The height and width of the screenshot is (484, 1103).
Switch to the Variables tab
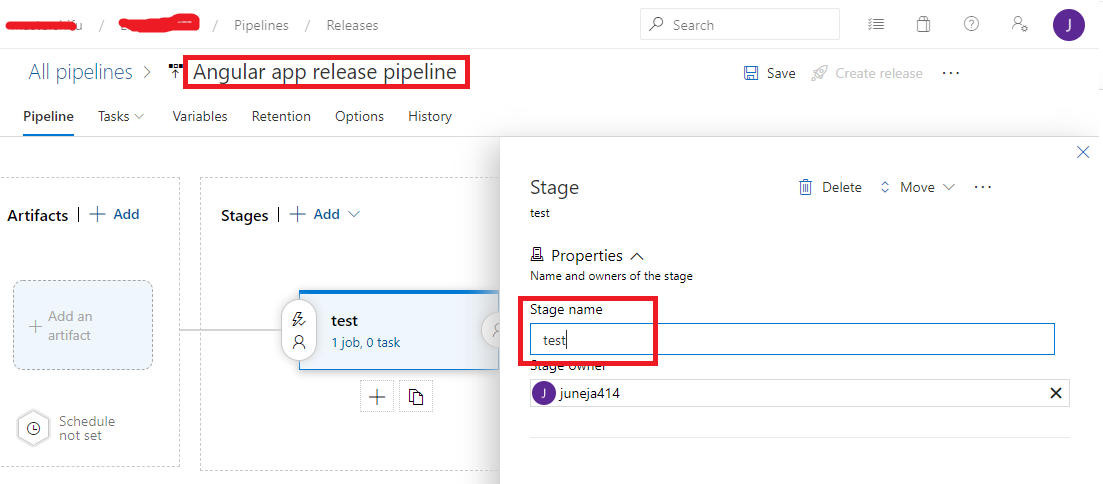pos(200,116)
